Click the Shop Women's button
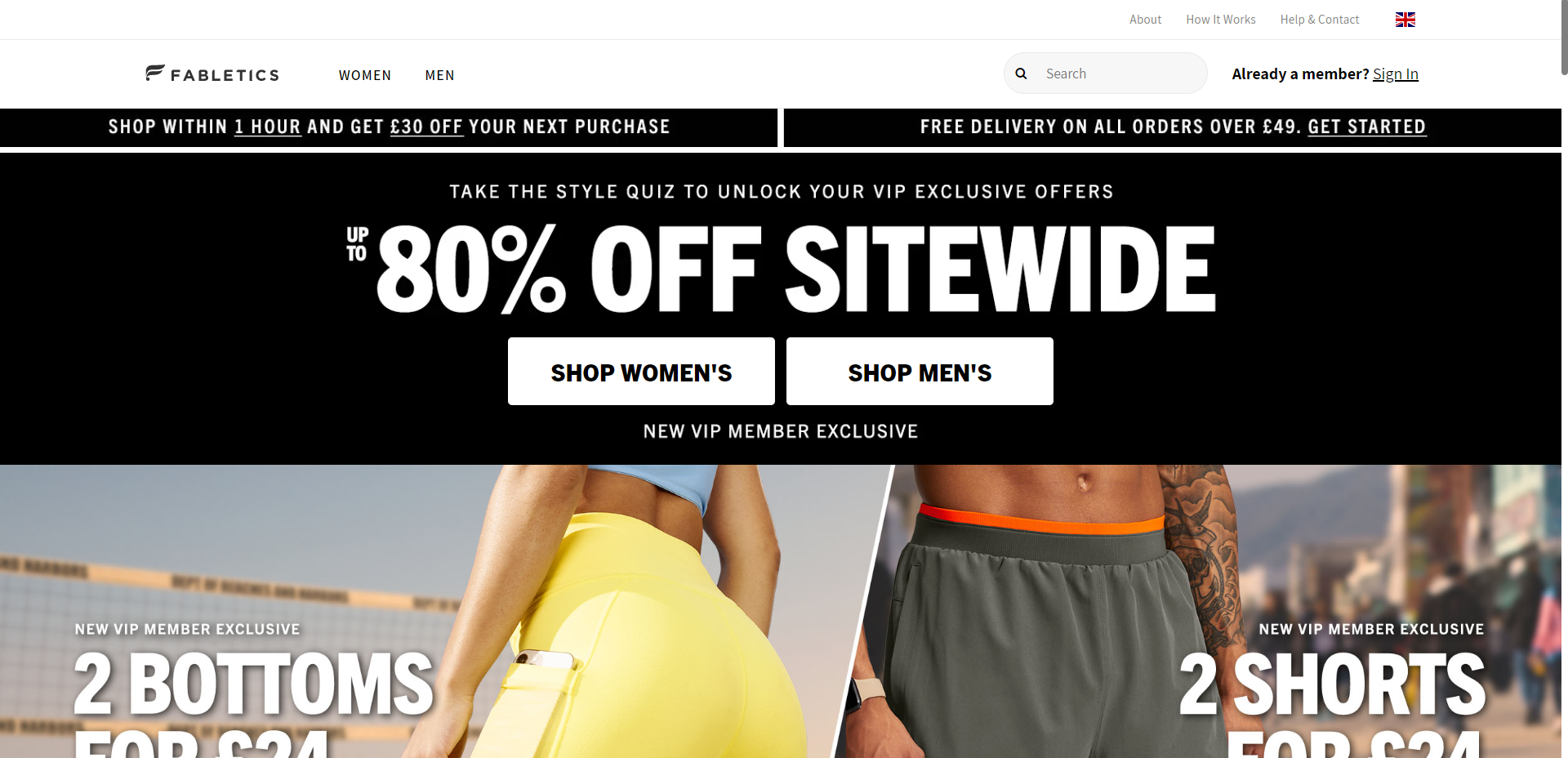 pyautogui.click(x=641, y=372)
